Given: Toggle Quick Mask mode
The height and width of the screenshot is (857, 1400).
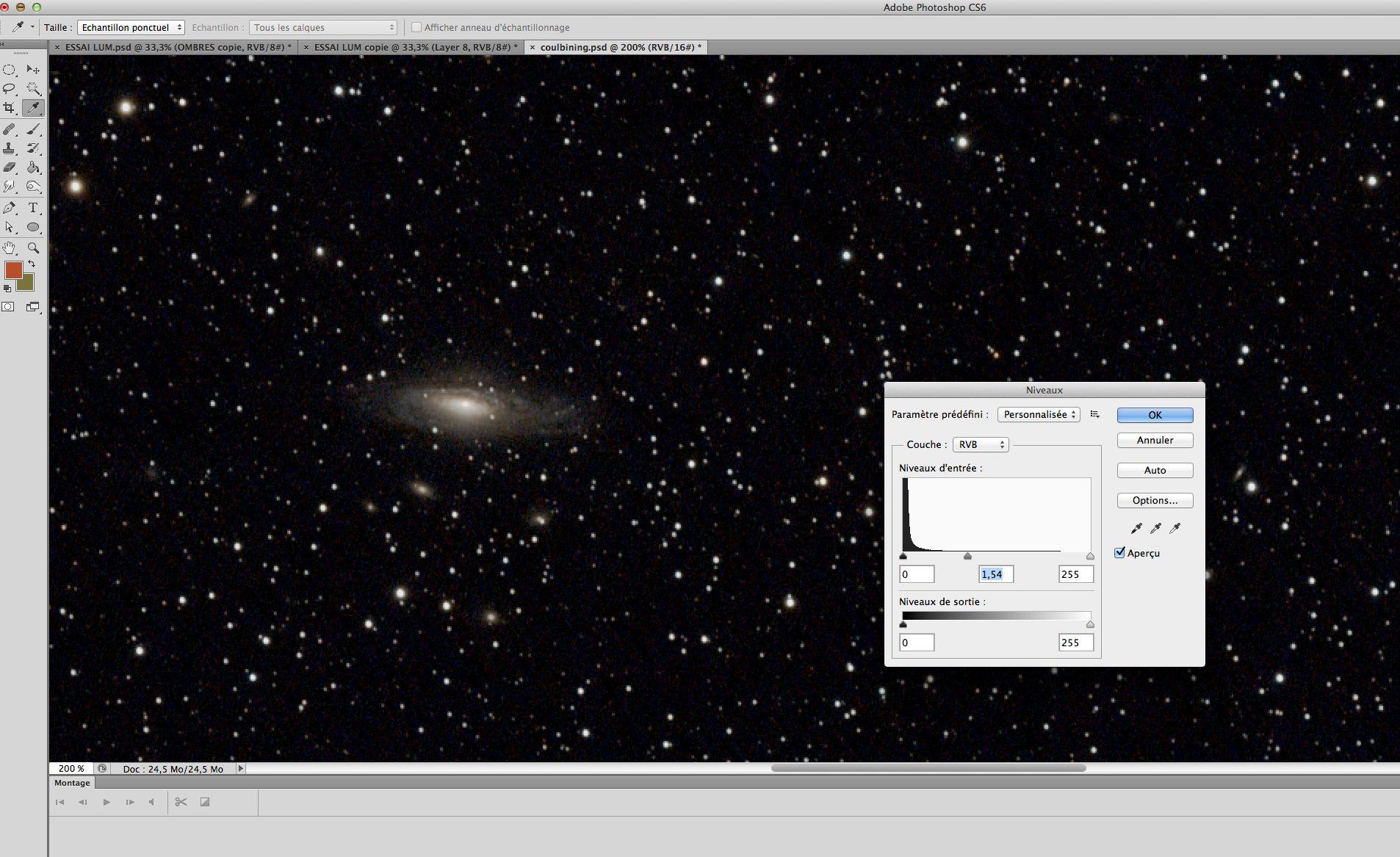Looking at the screenshot, I should [x=8, y=307].
